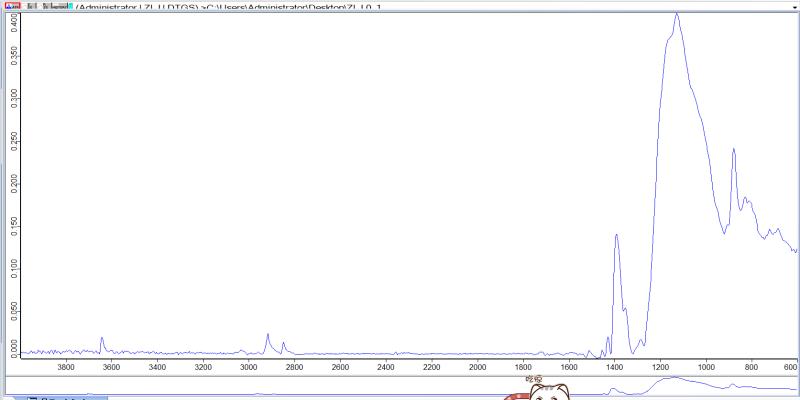Click the 3200 wavenumber axis label
The width and height of the screenshot is (800, 400).
click(x=203, y=367)
